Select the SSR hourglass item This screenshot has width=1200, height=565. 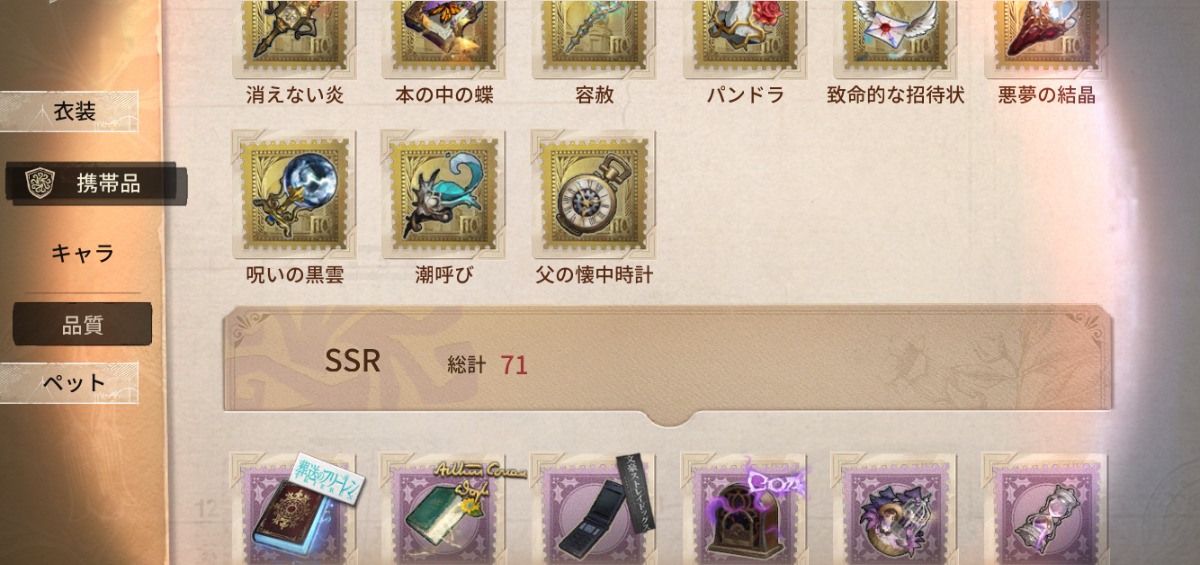point(1044,509)
